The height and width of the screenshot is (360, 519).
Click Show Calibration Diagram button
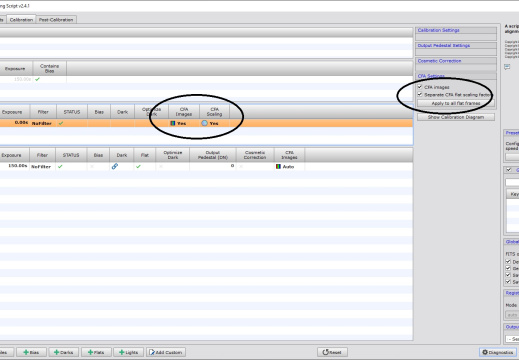click(456, 117)
